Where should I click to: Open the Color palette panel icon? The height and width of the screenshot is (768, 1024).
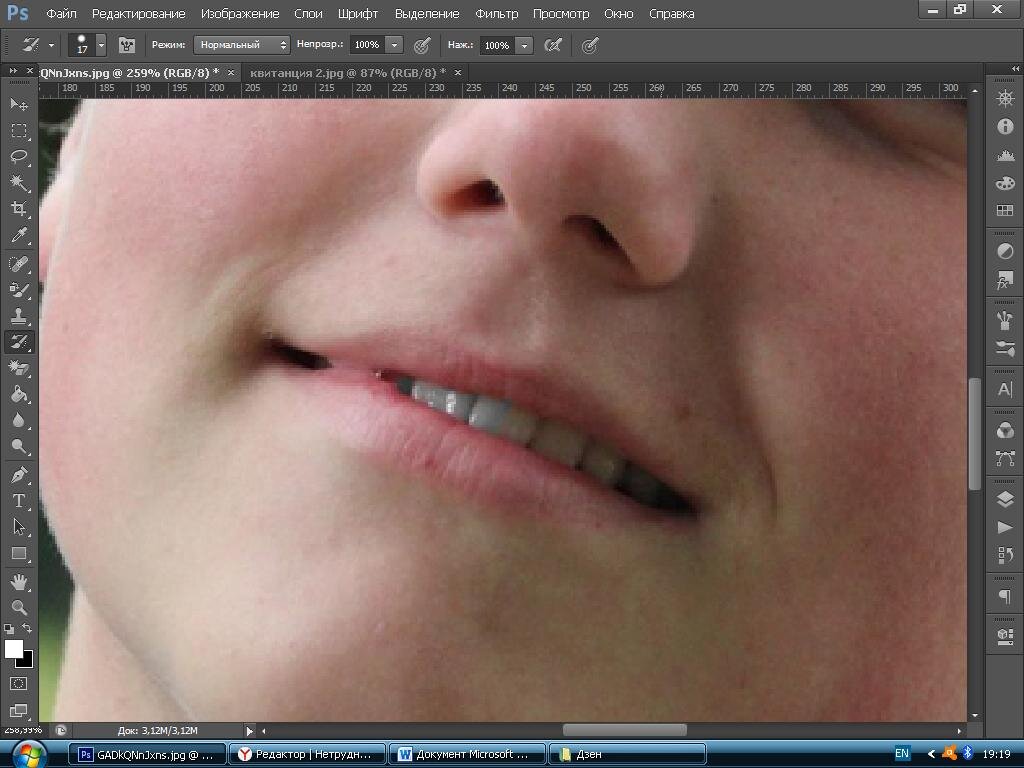click(1005, 183)
